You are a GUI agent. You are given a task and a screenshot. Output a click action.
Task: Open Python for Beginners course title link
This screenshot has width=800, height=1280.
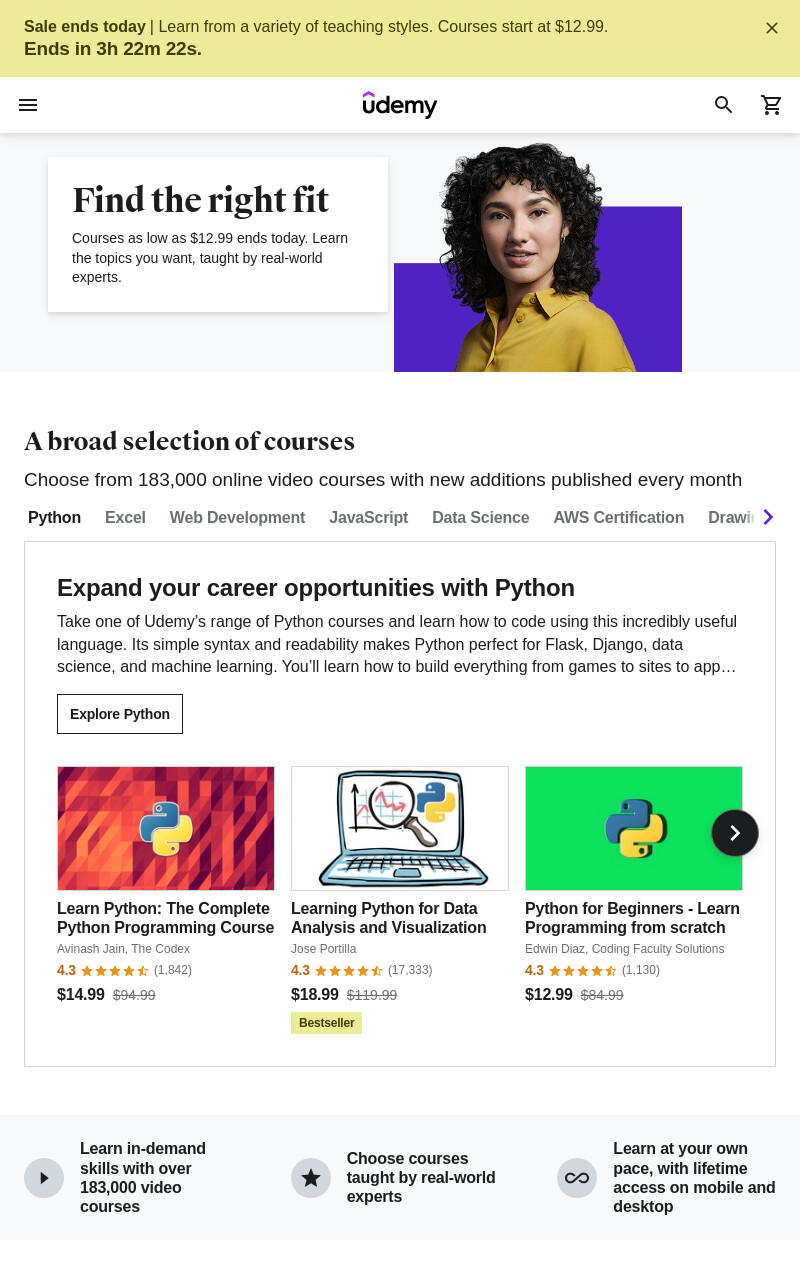click(x=632, y=918)
